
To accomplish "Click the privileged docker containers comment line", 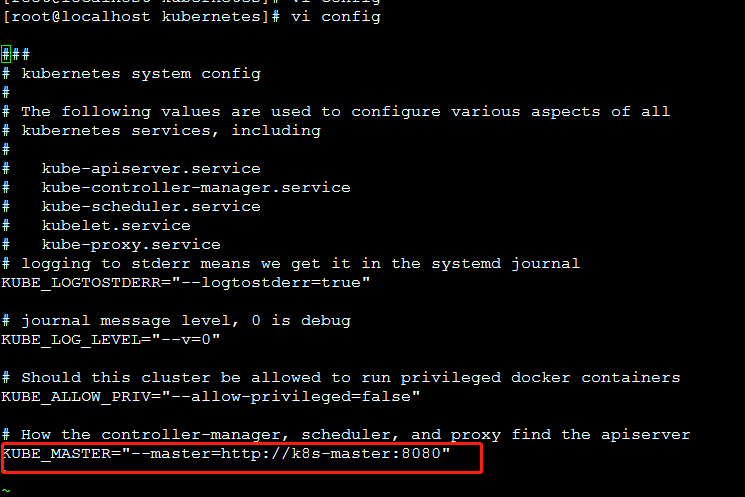I will pyautogui.click(x=350, y=377).
